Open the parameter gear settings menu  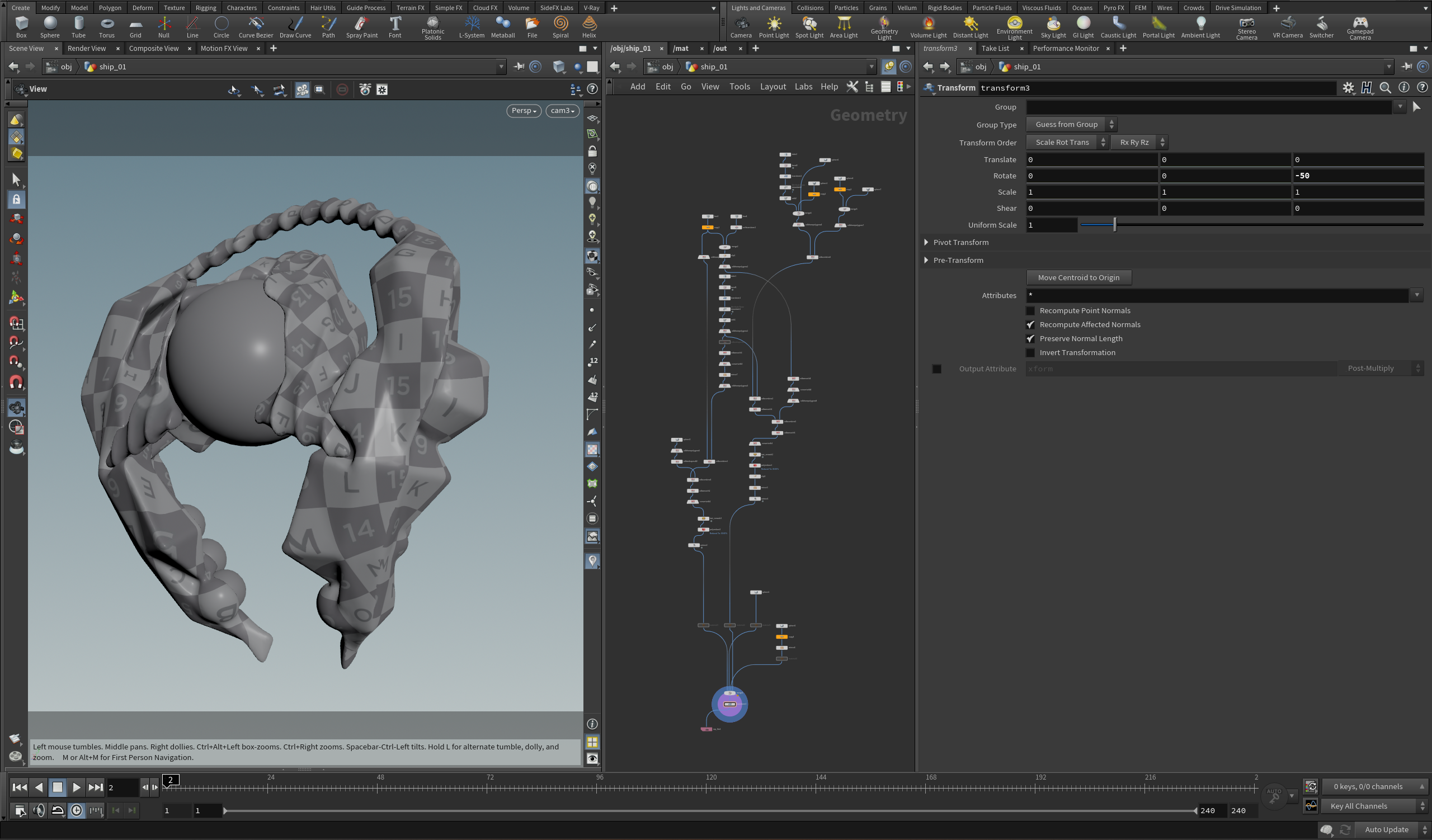[1348, 87]
